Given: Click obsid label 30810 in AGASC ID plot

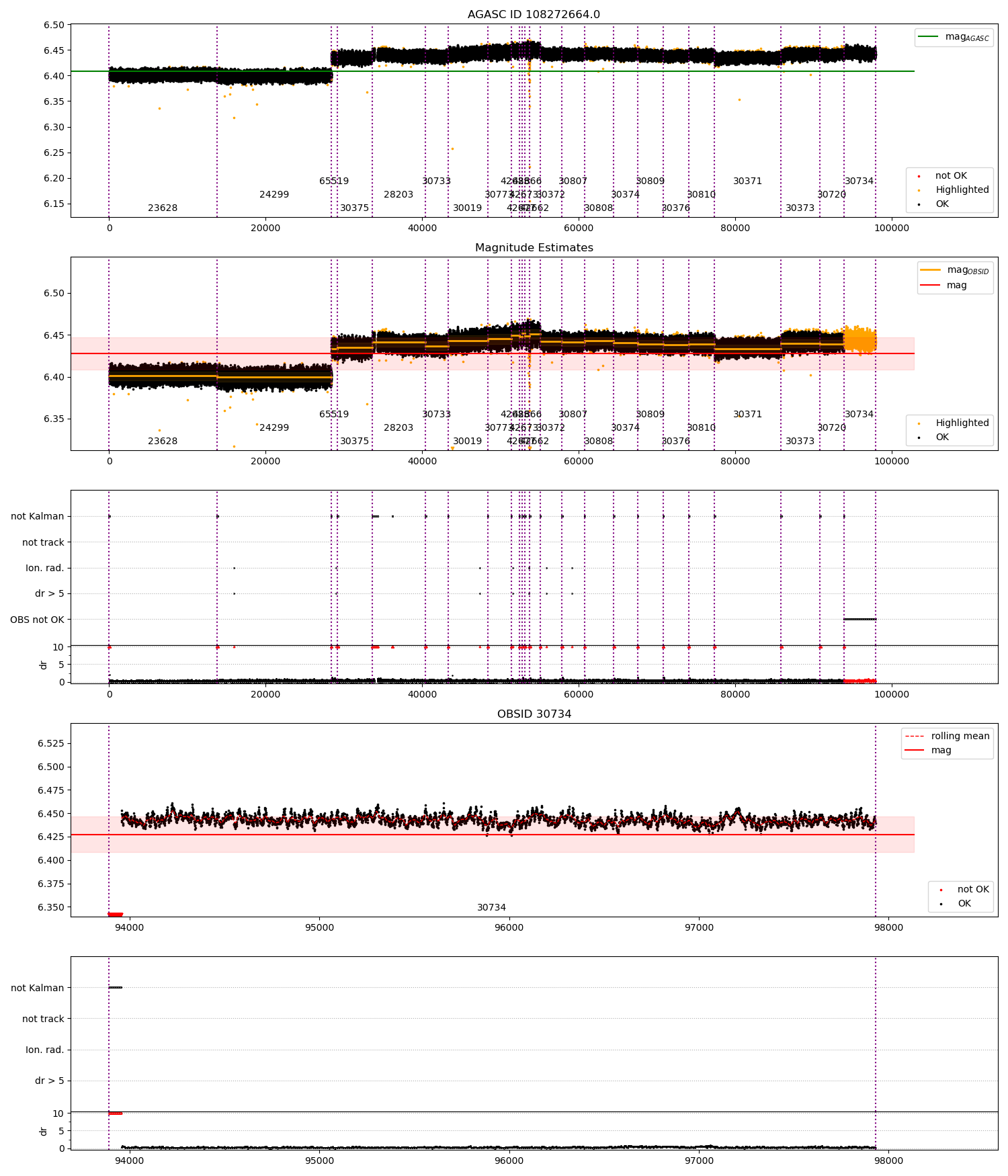Looking at the screenshot, I should coord(701,194).
